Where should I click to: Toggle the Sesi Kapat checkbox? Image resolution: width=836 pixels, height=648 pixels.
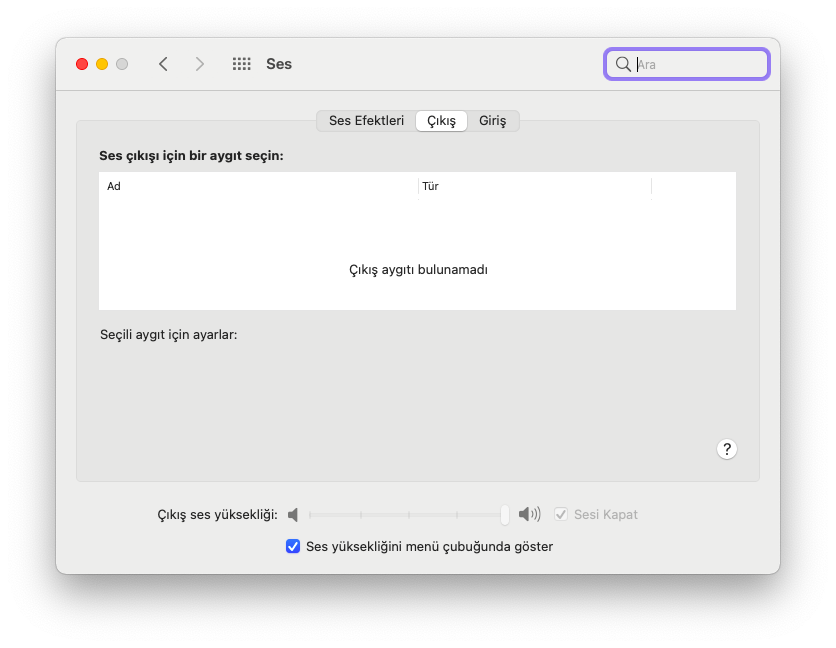click(561, 515)
